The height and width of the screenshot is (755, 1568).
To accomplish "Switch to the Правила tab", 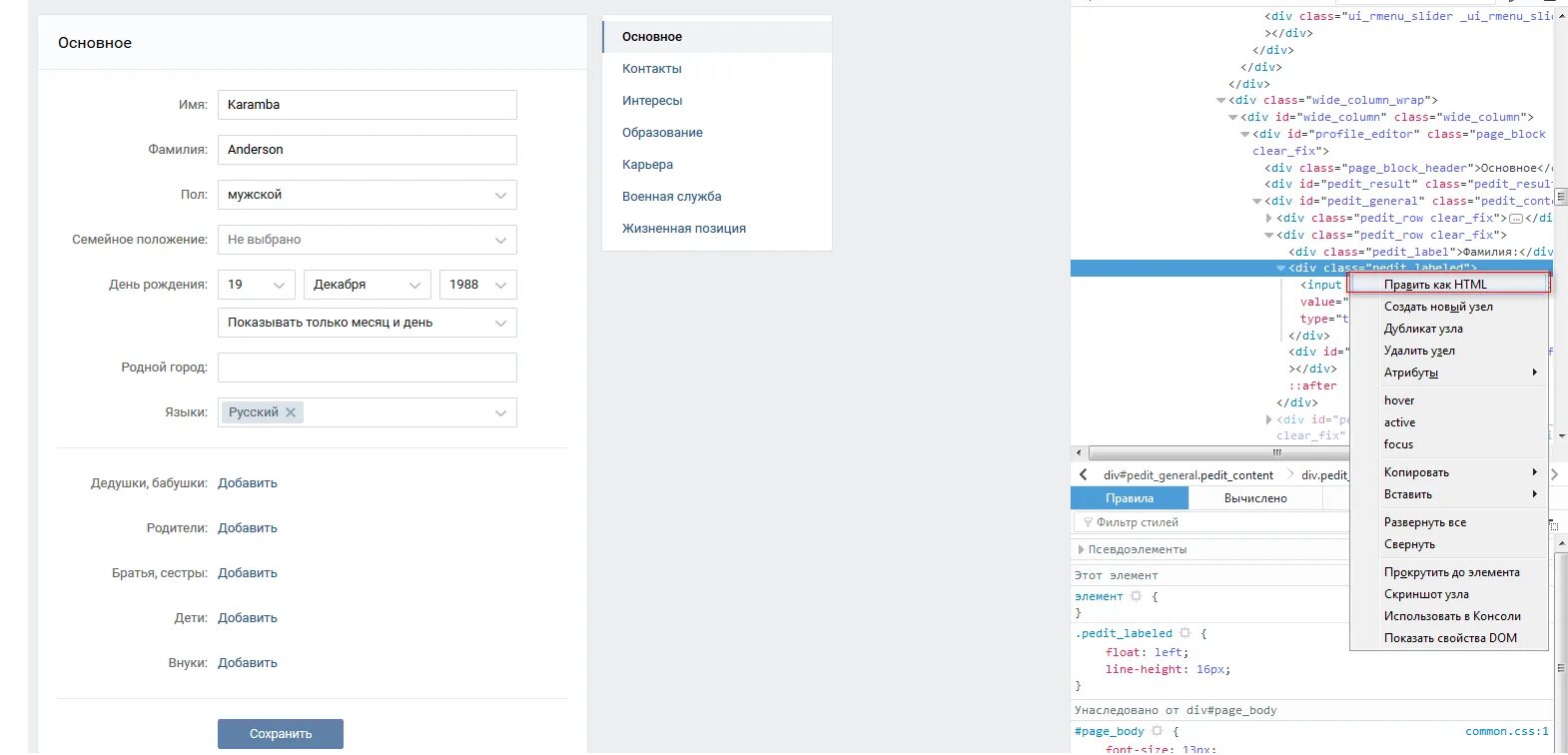I will point(1130,498).
